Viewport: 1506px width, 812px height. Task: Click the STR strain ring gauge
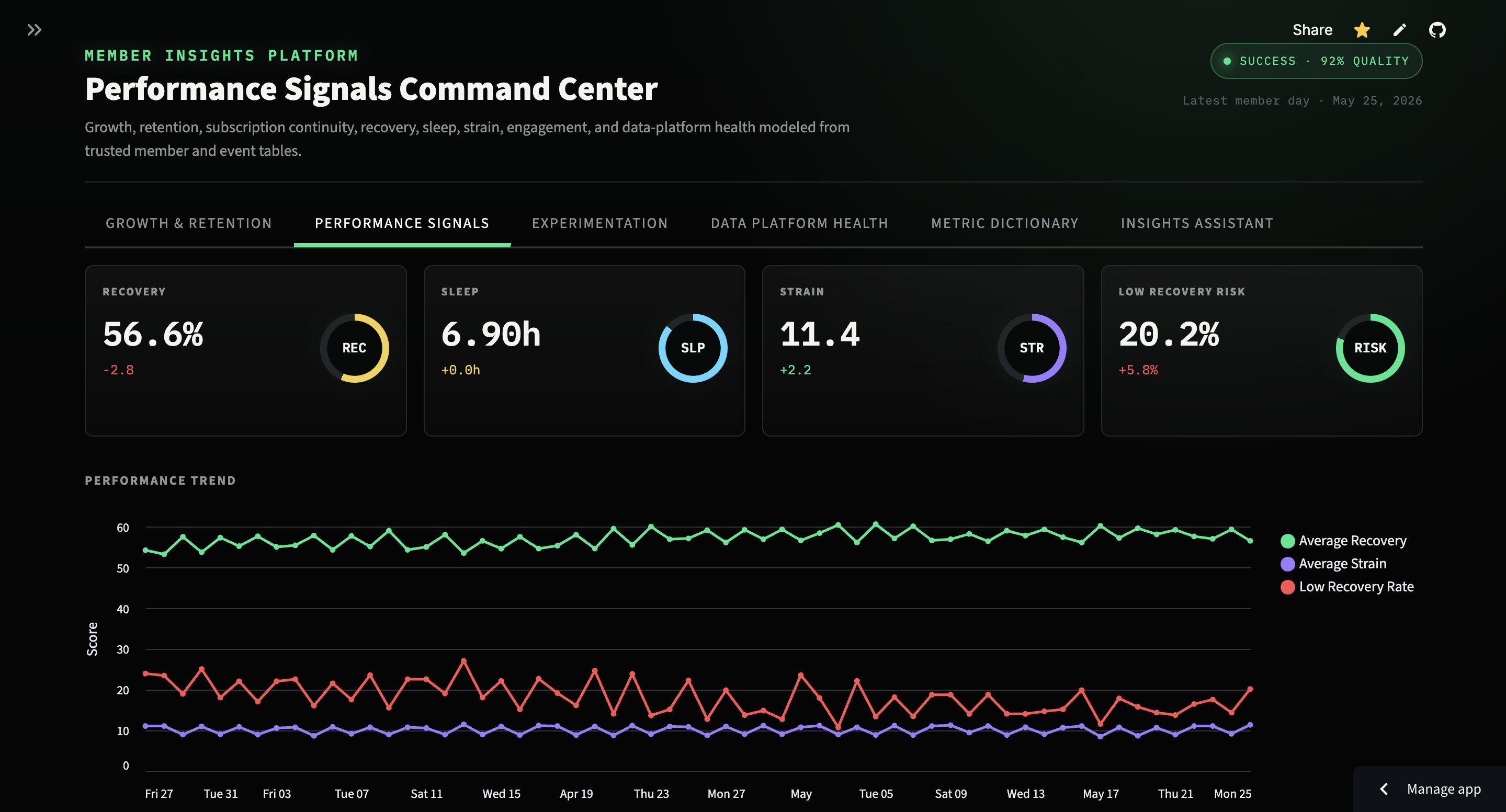[x=1031, y=348]
